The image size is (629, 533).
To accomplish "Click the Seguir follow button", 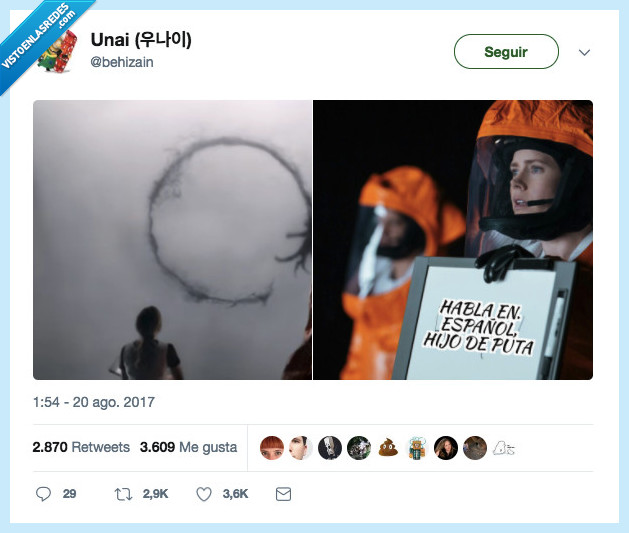I will 506,51.
